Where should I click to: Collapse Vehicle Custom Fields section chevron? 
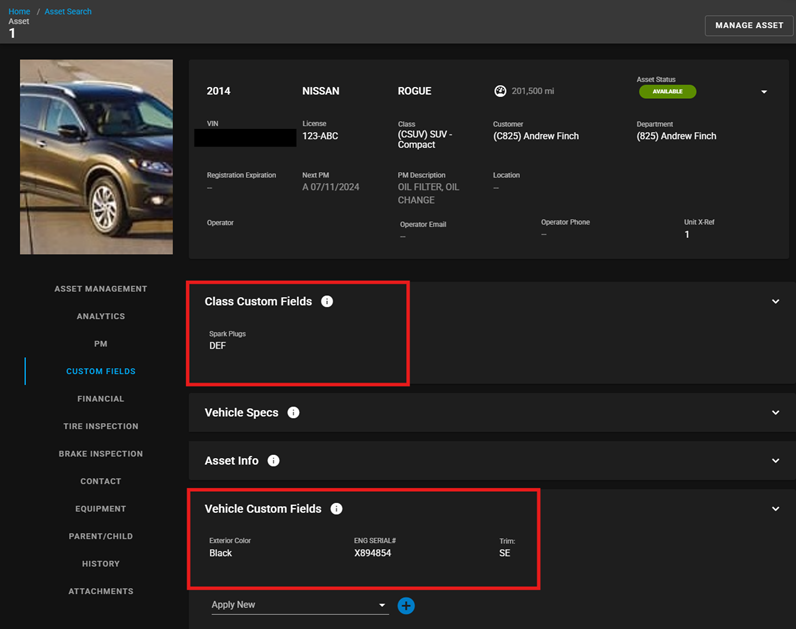point(775,509)
